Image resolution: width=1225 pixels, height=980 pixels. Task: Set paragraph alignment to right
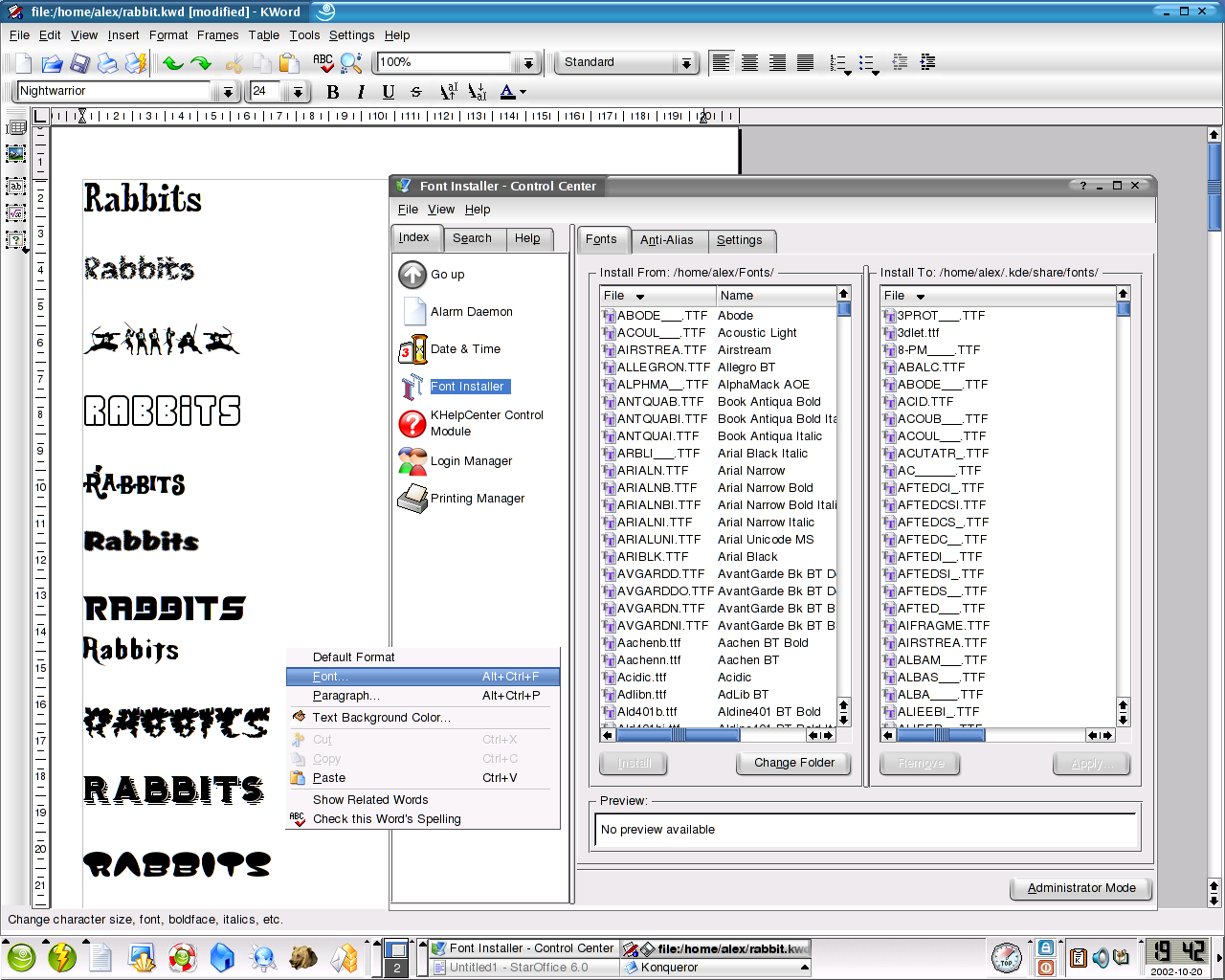pyautogui.click(x=777, y=62)
